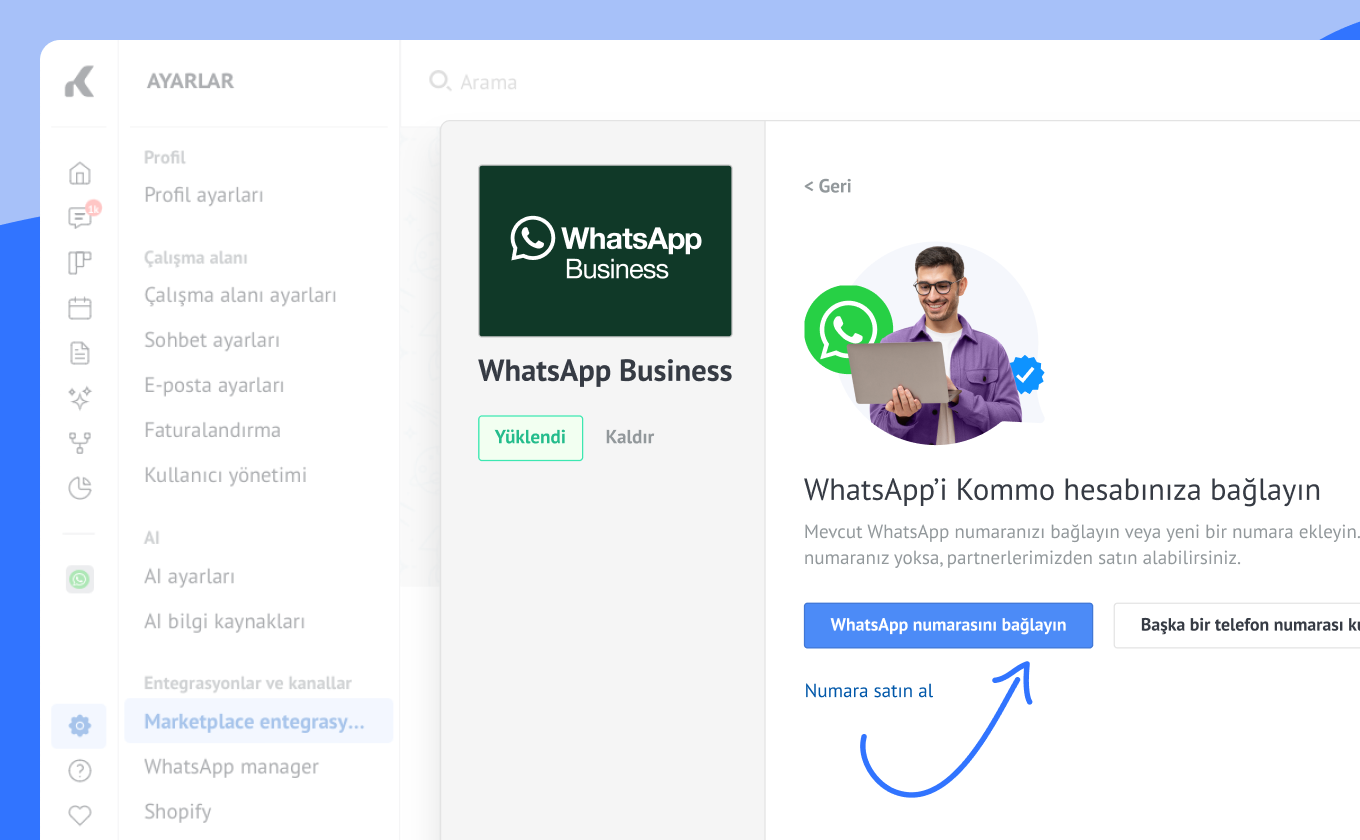1360x840 pixels.
Task: Open the home dashboard icon
Action: point(80,173)
